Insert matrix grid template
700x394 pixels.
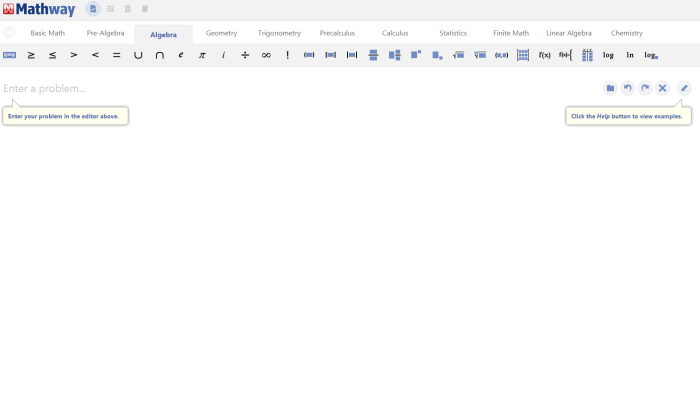(x=523, y=55)
